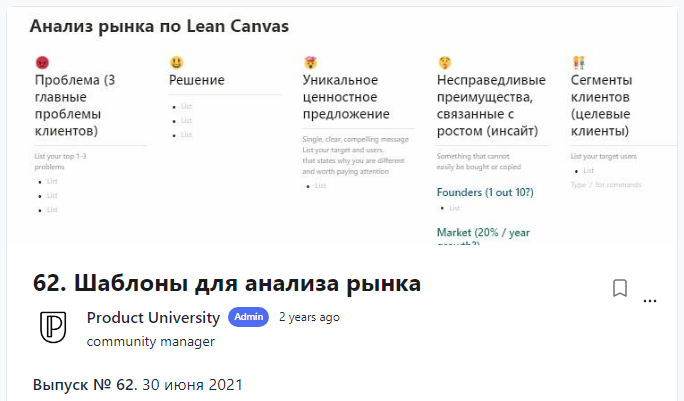Click the "Выпуск № 62" issue text

pyautogui.click(x=85, y=384)
